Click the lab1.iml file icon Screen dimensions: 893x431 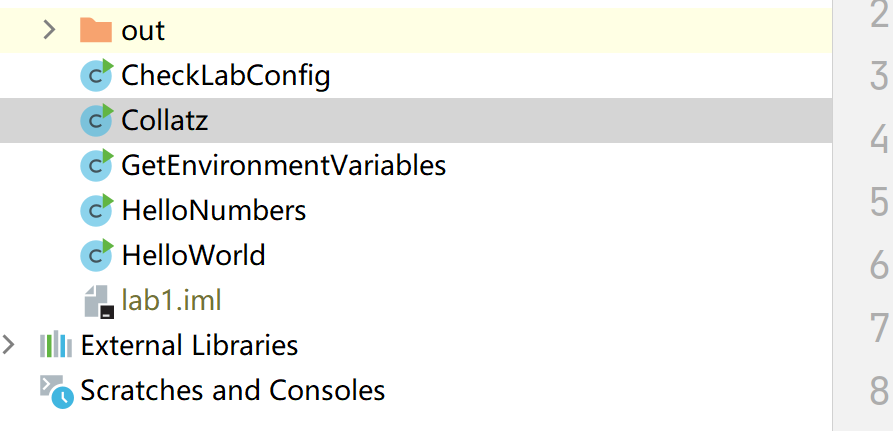click(98, 300)
